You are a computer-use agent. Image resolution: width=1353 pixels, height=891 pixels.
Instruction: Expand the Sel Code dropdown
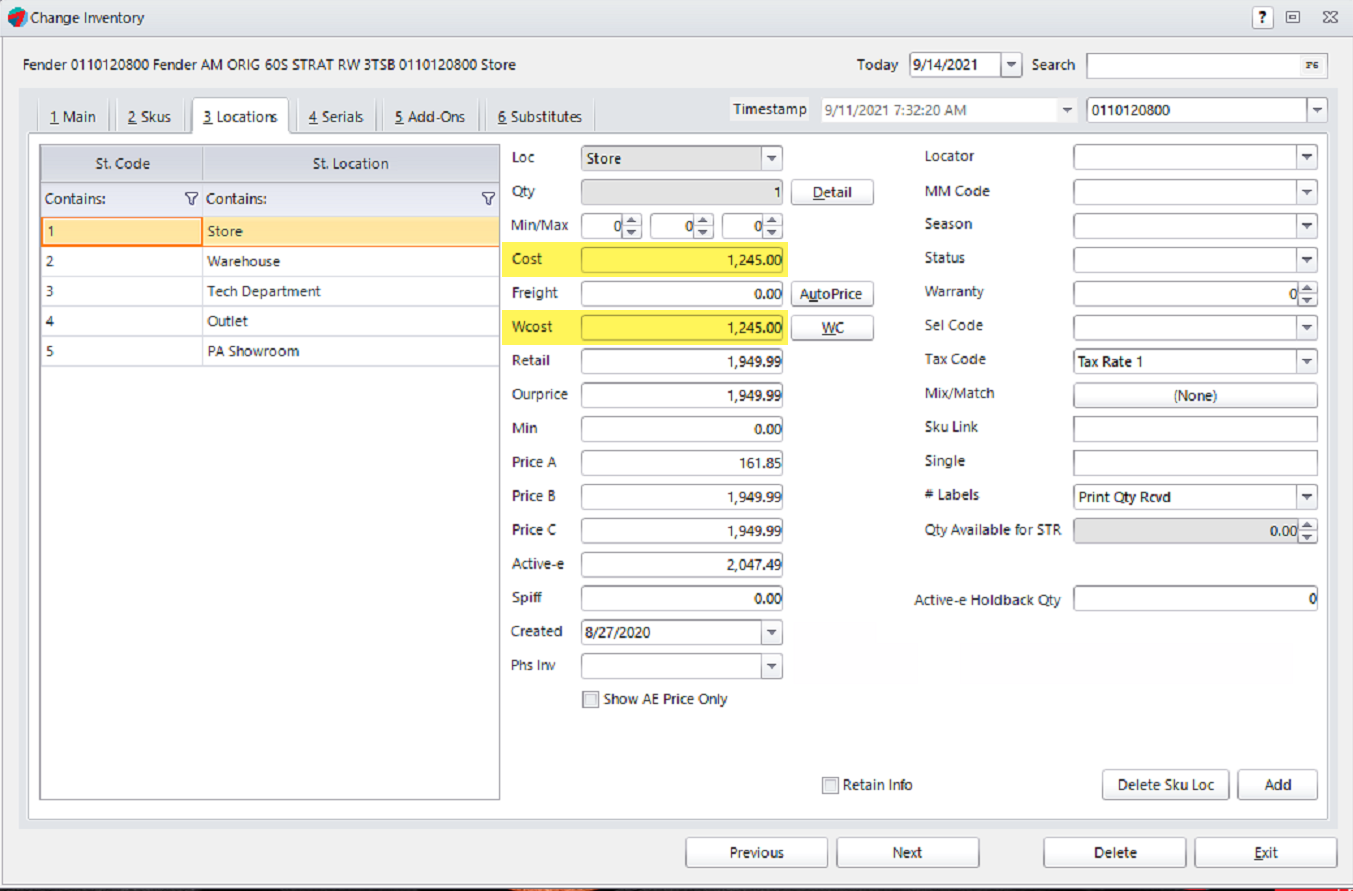pyautogui.click(x=1307, y=326)
